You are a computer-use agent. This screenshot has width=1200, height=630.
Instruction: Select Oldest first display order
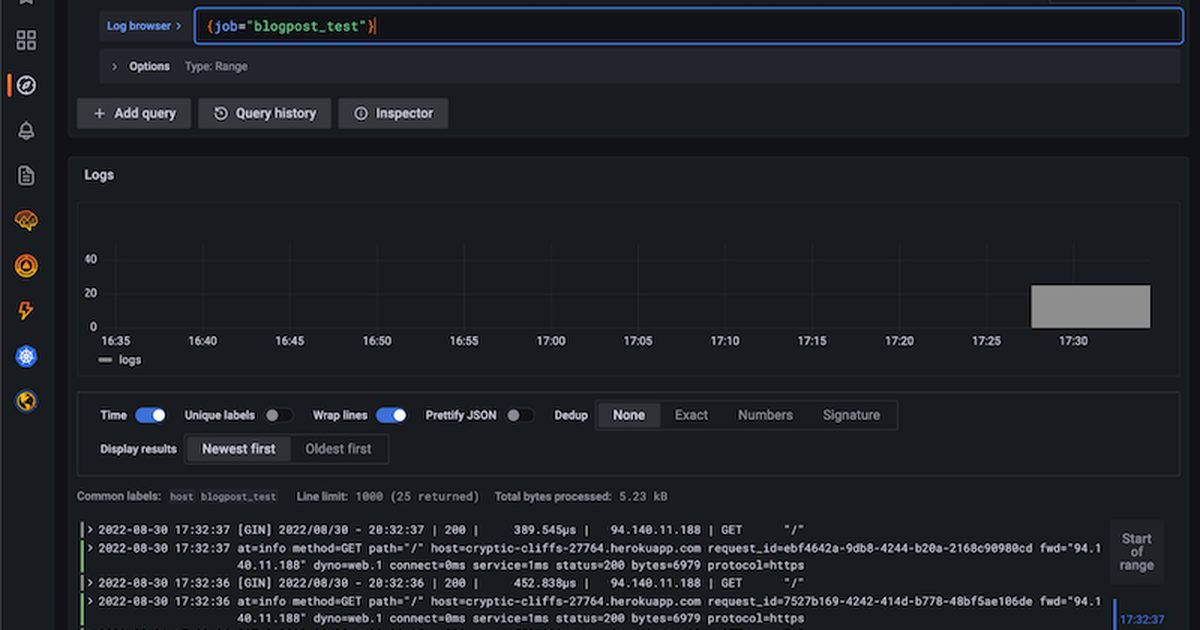tap(338, 449)
